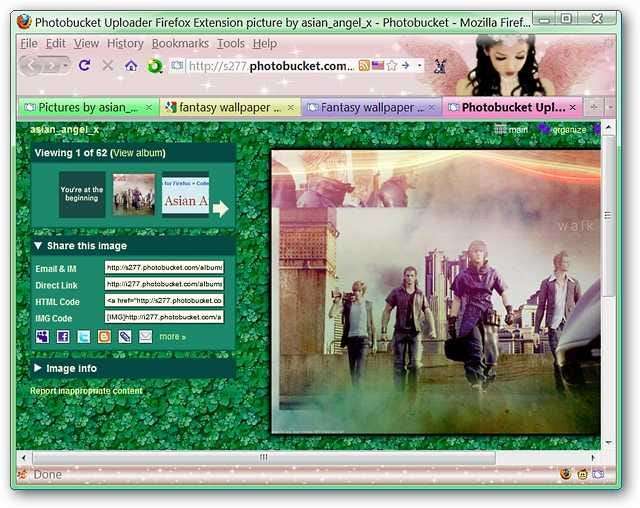Click the horizontal scrollbar right arrow
Image resolution: width=640 pixels, height=508 pixels.
click(x=593, y=457)
